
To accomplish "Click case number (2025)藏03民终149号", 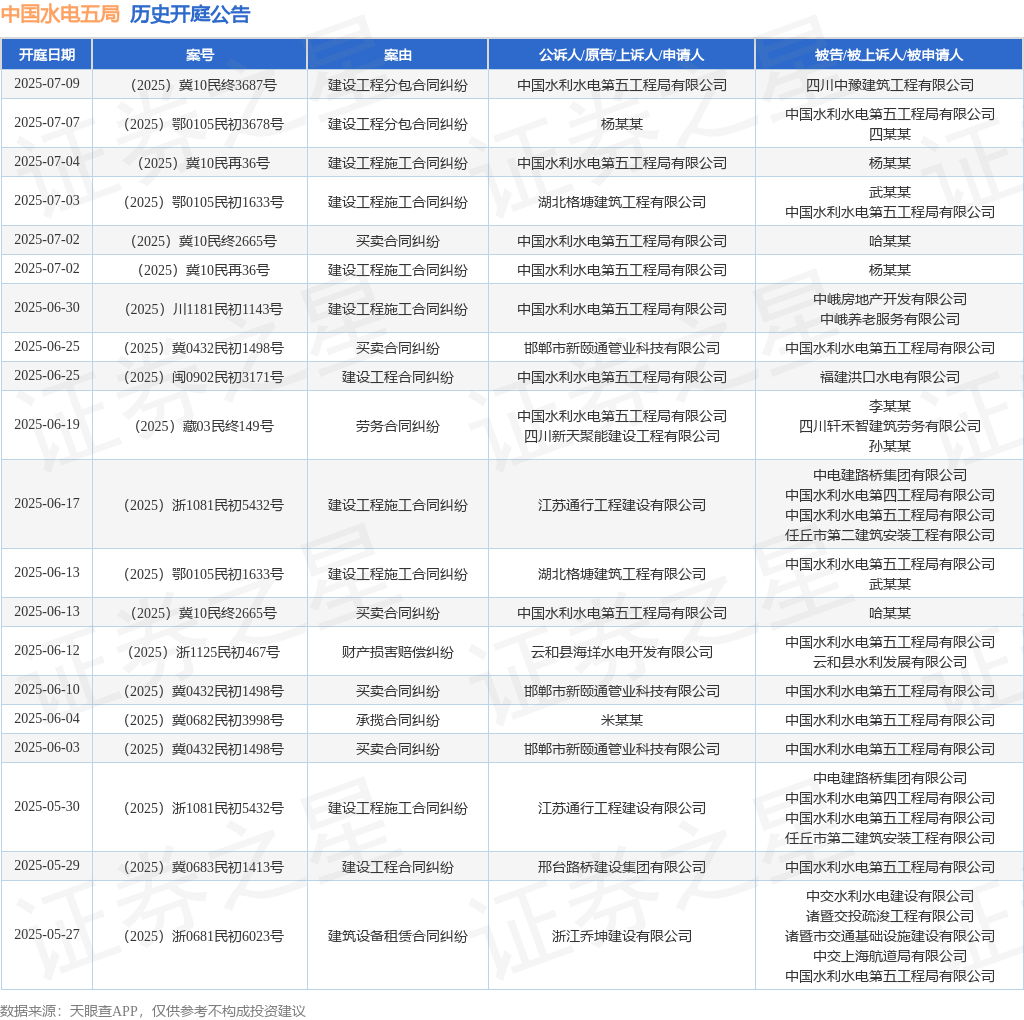I will coord(203,426).
